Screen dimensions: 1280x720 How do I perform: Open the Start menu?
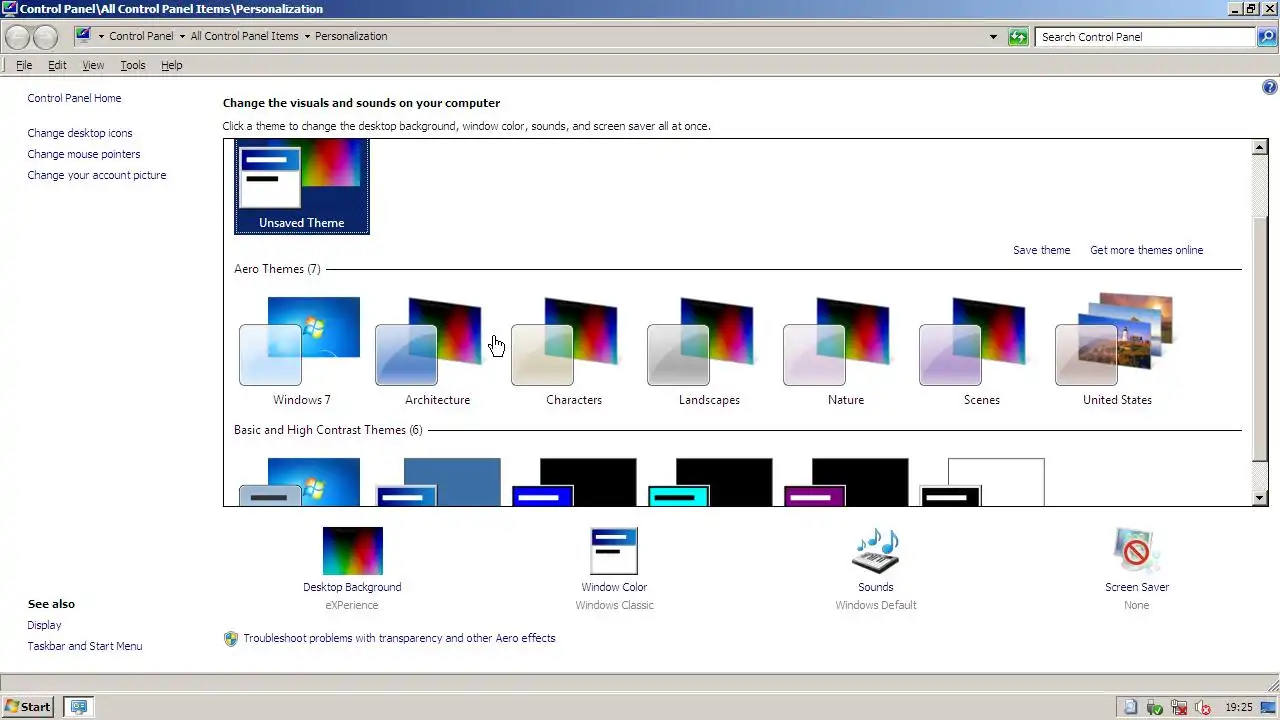coord(28,707)
